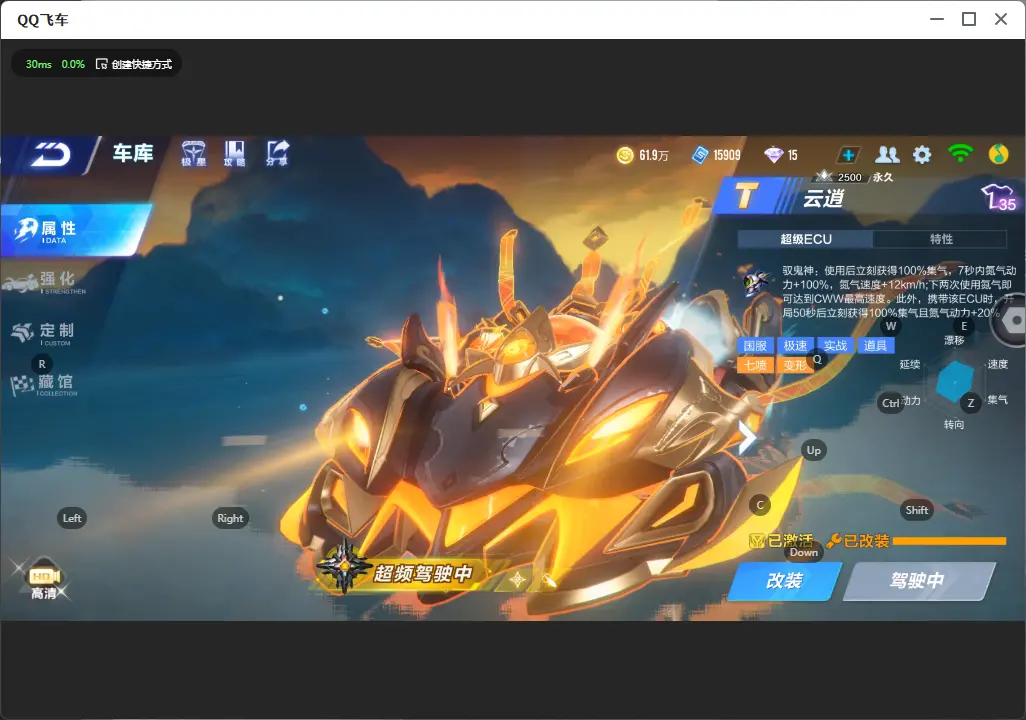Switch to the 特性 tab
1026x720 pixels.
[x=941, y=240]
